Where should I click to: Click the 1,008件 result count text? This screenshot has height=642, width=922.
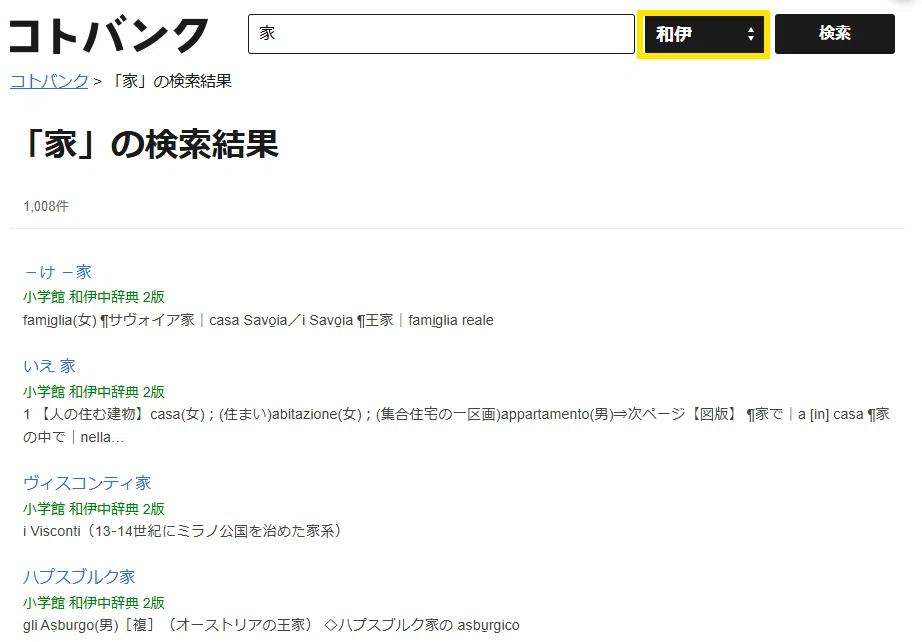(x=46, y=206)
